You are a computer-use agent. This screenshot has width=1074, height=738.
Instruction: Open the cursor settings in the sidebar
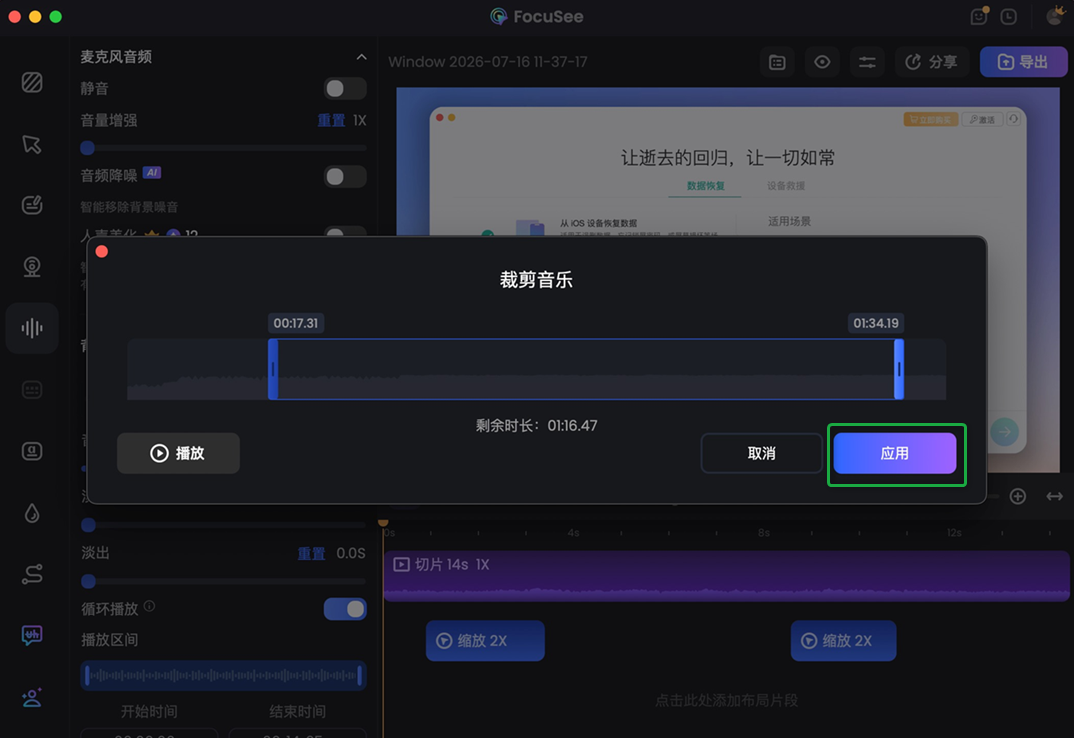(x=32, y=144)
